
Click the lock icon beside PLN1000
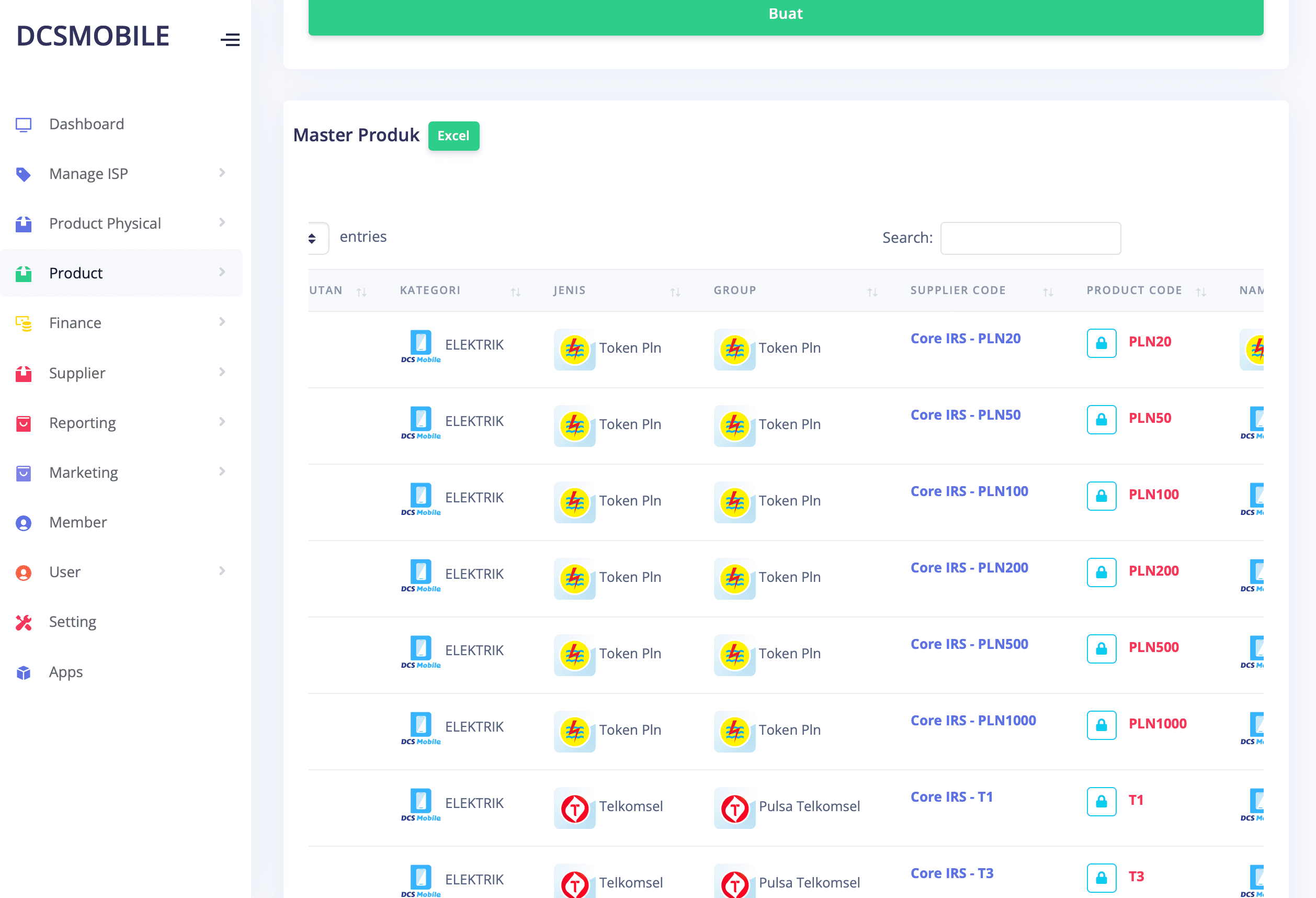(1101, 725)
